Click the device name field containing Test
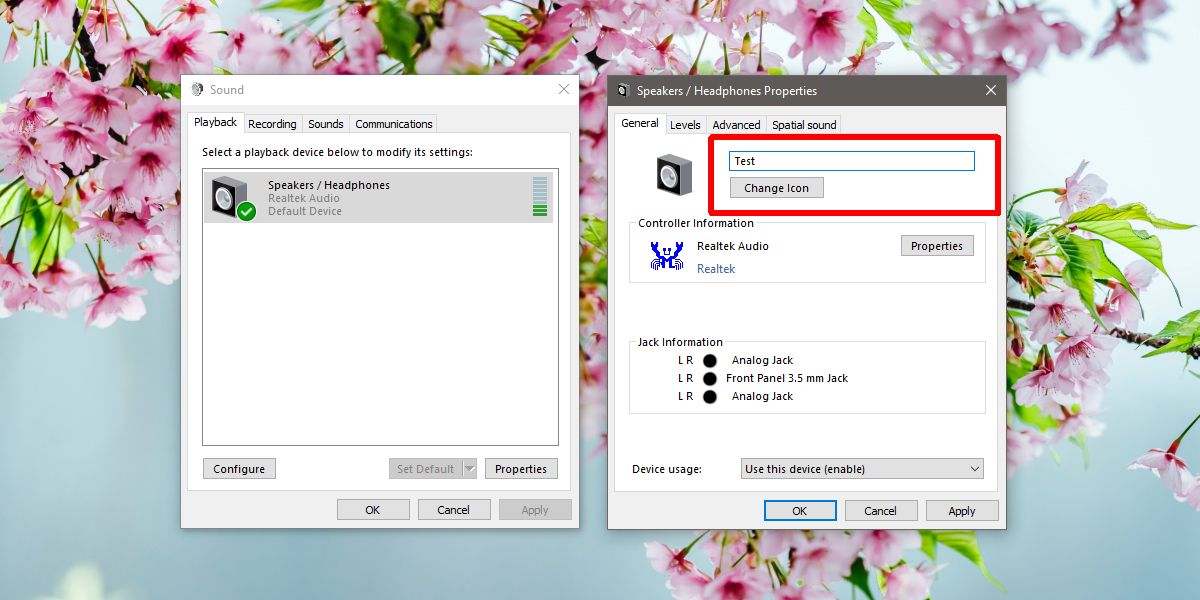1200x600 pixels. pos(852,161)
